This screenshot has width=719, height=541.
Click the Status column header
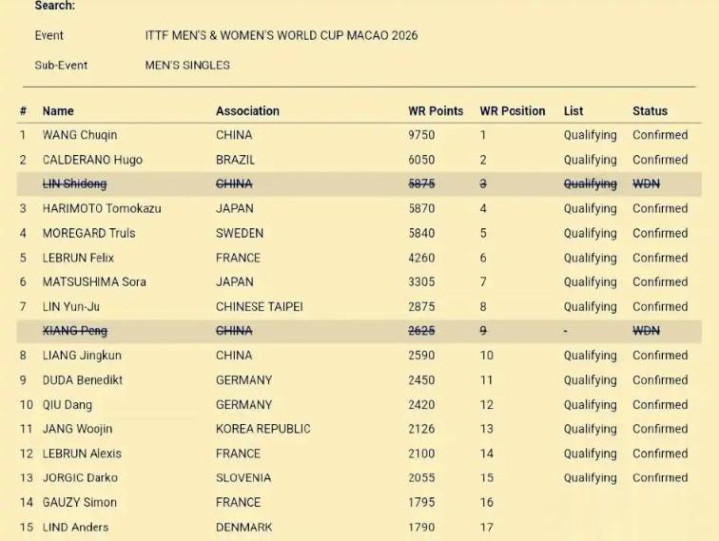(649, 111)
